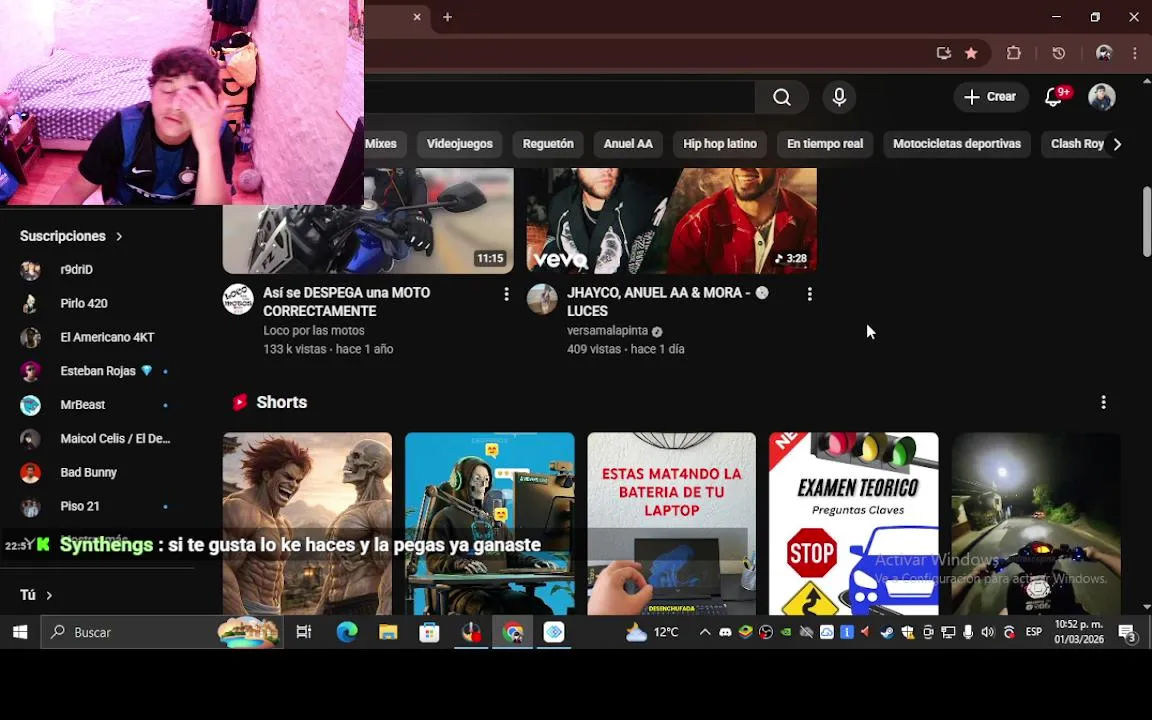
Task: Show hidden system tray icons
Action: 705,632
